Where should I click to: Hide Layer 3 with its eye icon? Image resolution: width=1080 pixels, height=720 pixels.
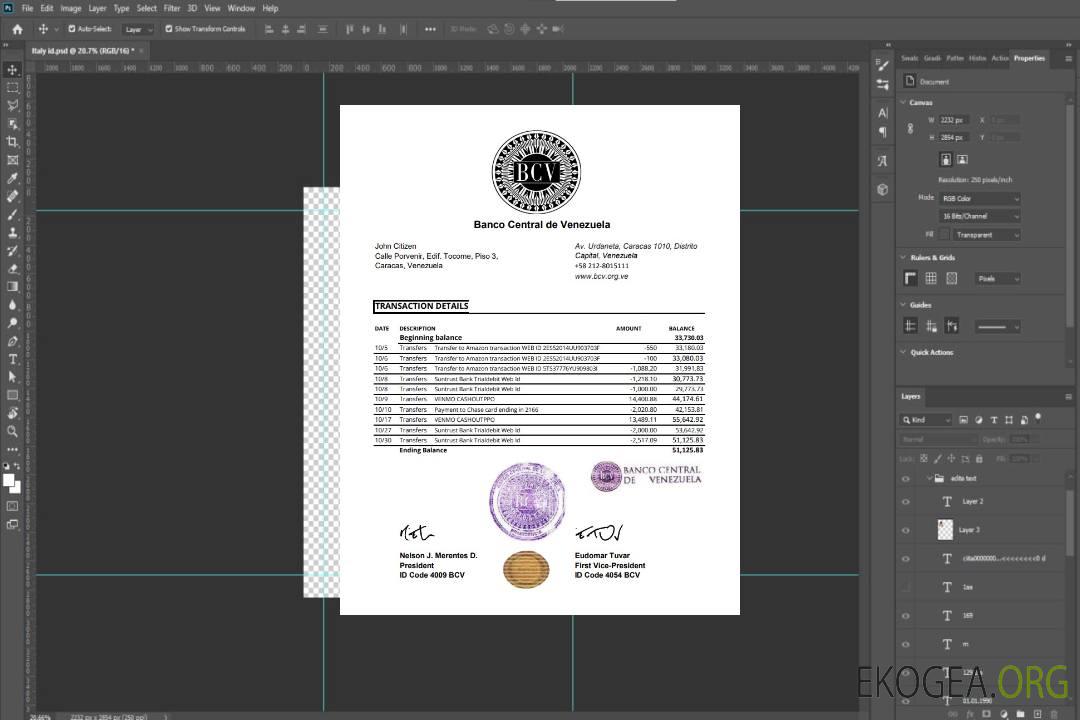[906, 531]
